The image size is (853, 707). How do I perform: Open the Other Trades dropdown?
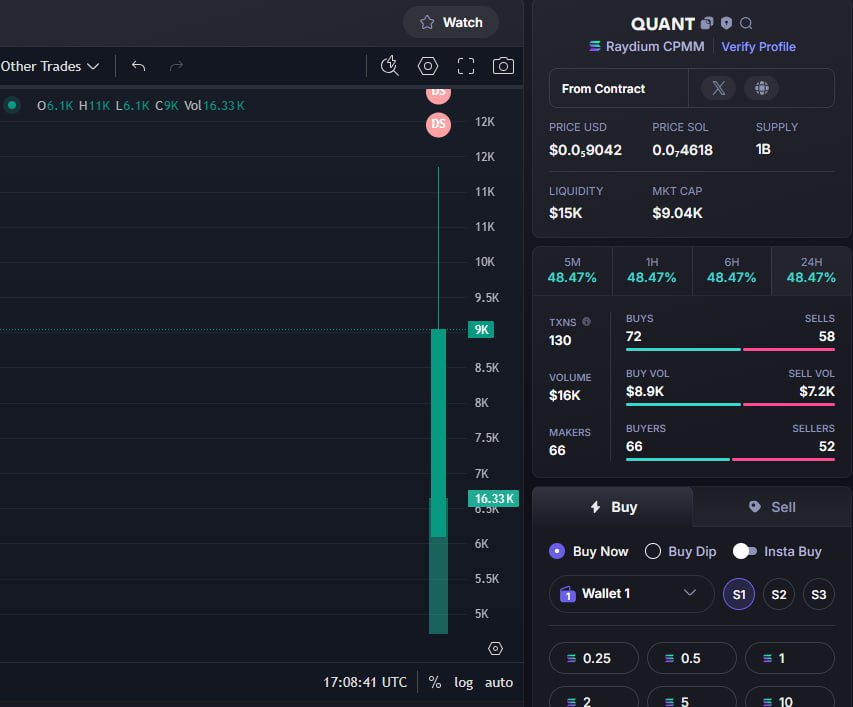click(50, 66)
